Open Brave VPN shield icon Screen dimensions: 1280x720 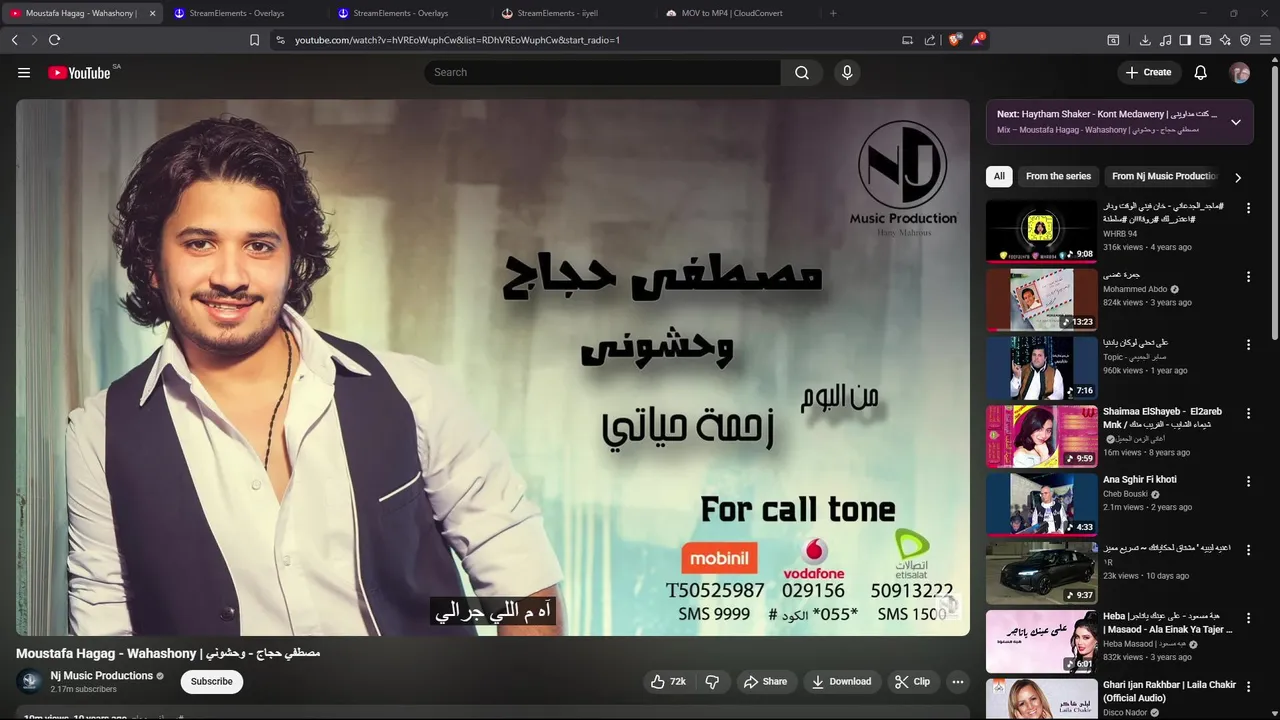click(1245, 40)
